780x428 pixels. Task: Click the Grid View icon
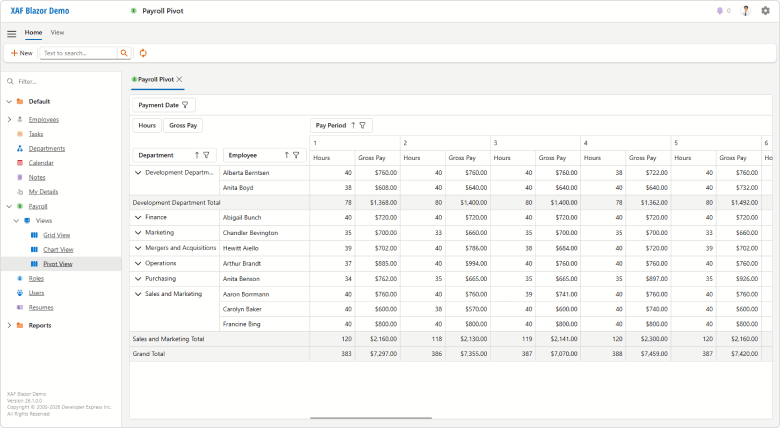click(x=34, y=235)
